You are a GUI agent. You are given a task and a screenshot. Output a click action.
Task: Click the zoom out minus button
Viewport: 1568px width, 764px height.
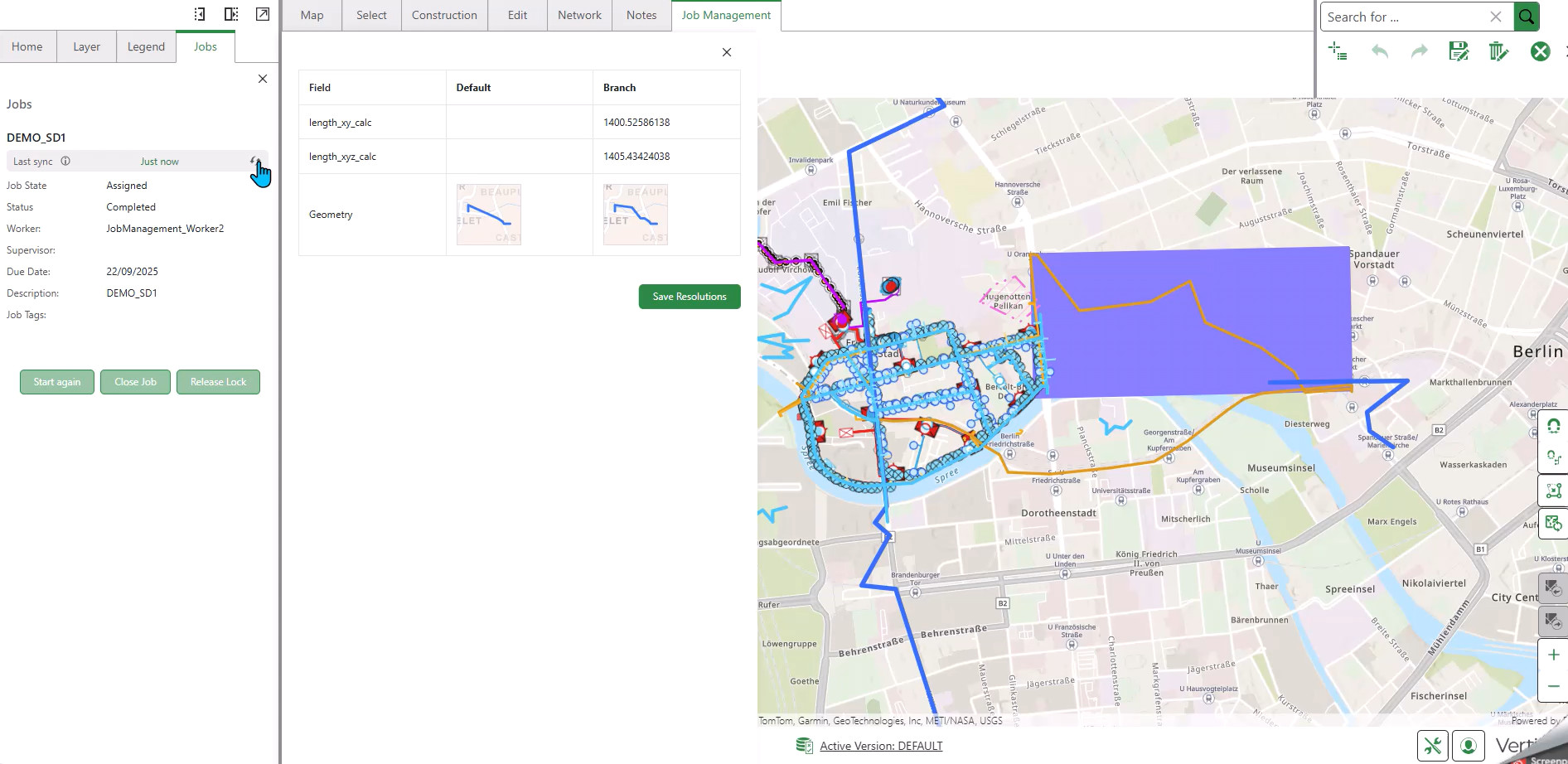point(1553,686)
